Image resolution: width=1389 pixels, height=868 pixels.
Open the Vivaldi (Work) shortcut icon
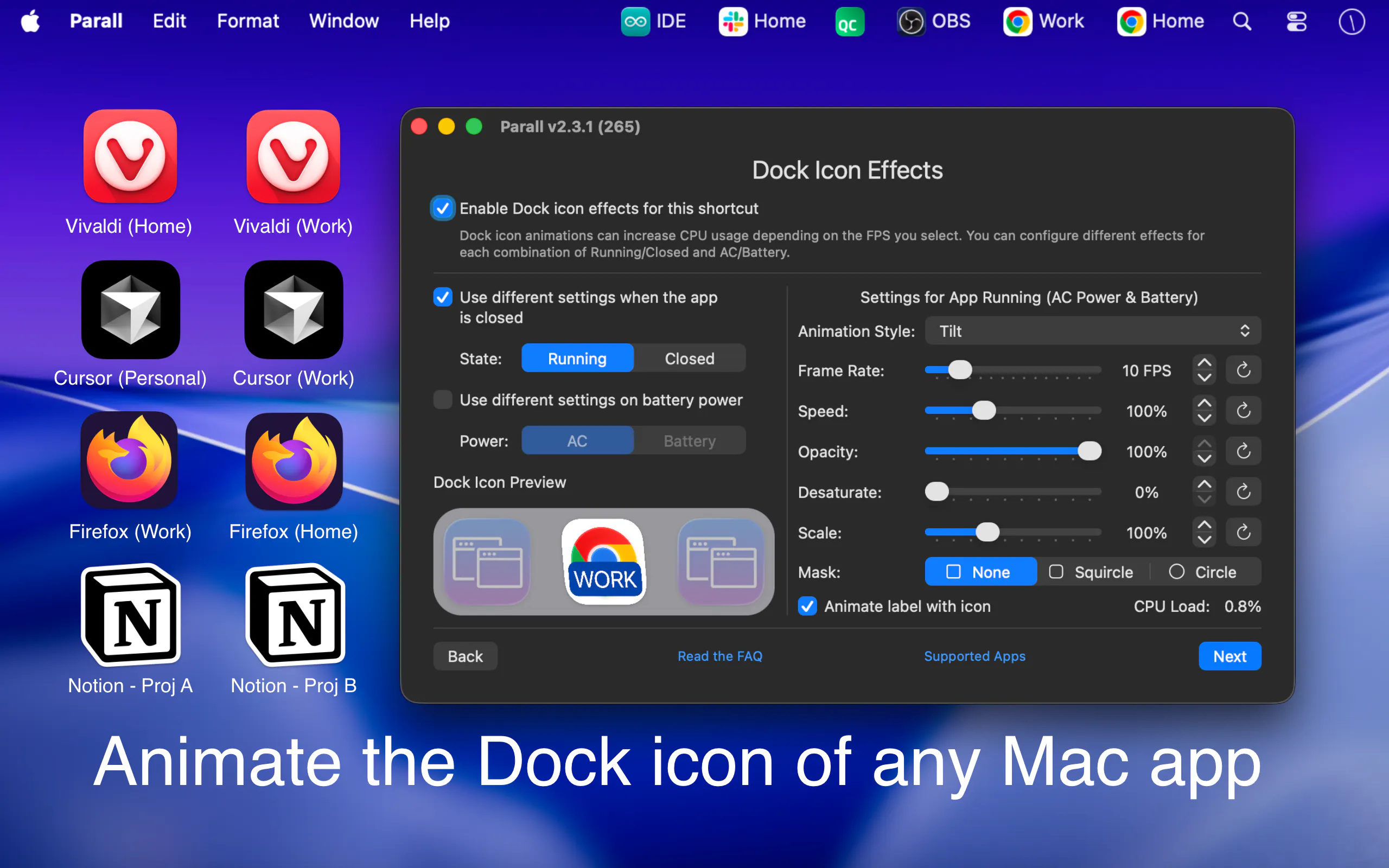pos(294,156)
